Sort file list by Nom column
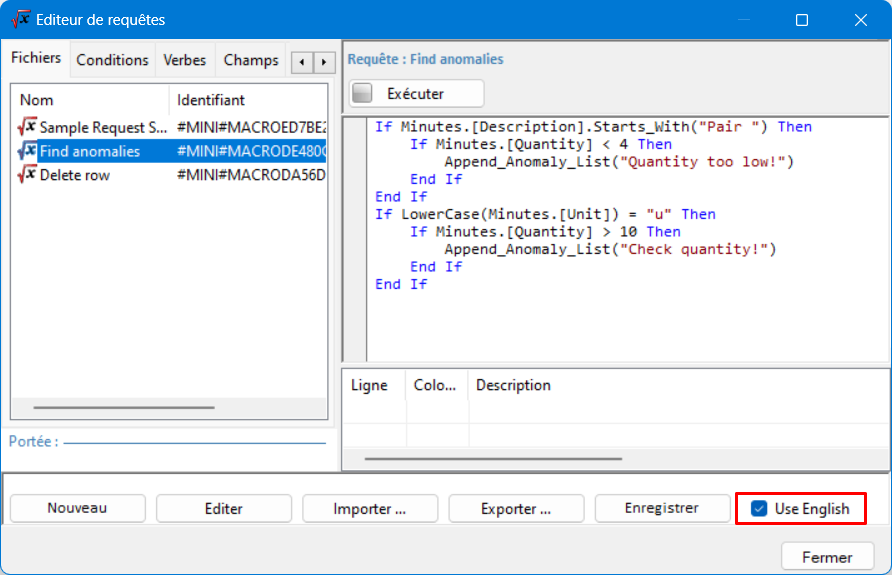The height and width of the screenshot is (575, 892). (90, 100)
